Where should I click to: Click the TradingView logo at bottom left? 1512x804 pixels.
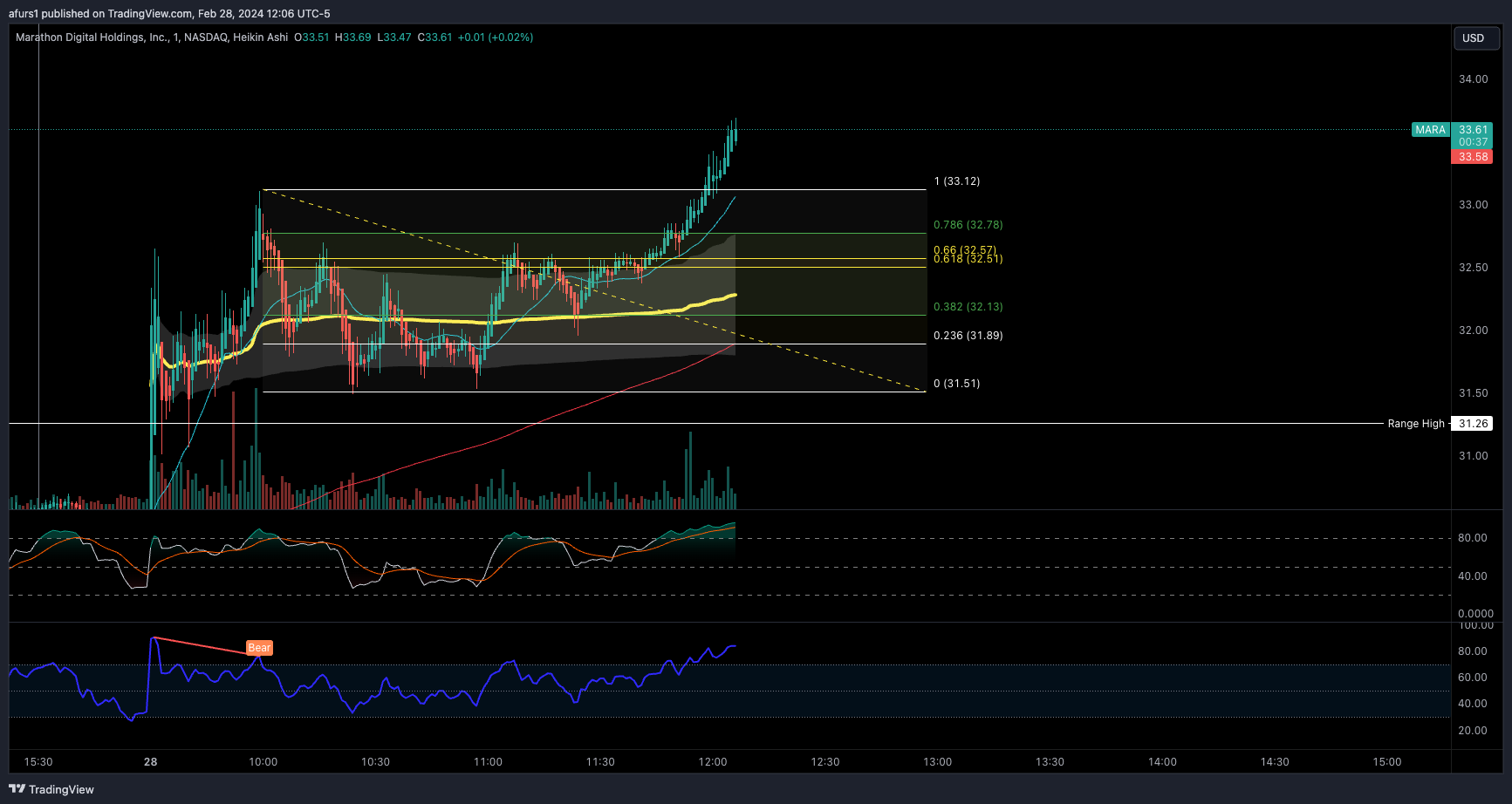coord(51,789)
